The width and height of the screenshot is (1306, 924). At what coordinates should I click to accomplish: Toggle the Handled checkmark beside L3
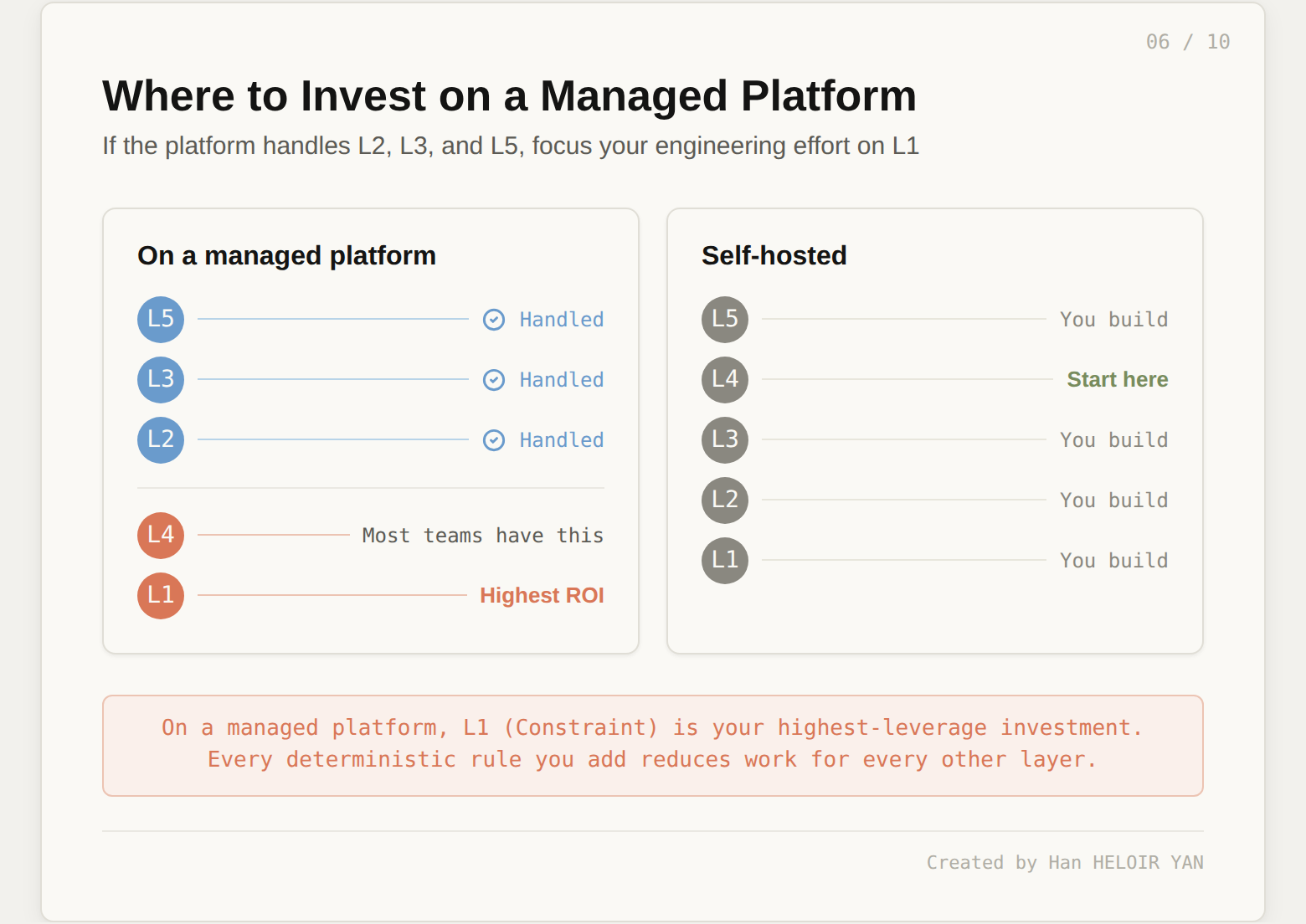pyautogui.click(x=493, y=379)
